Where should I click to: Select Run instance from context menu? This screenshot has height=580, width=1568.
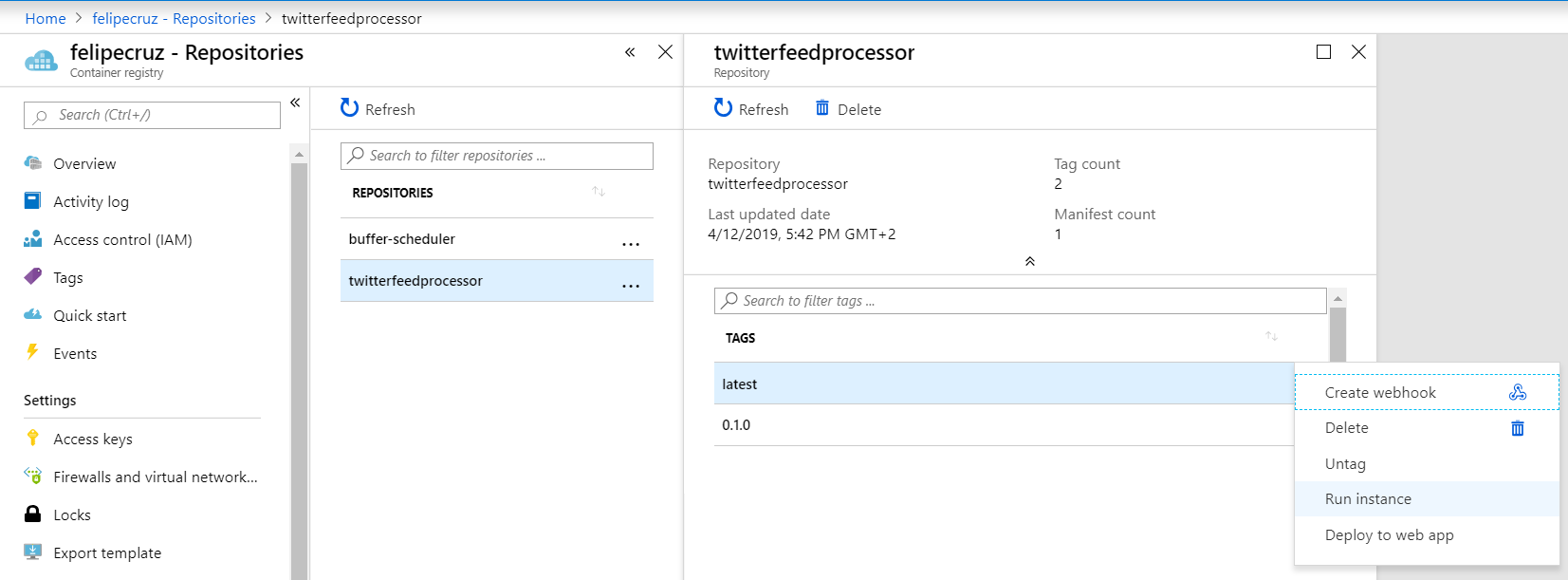[1368, 499]
